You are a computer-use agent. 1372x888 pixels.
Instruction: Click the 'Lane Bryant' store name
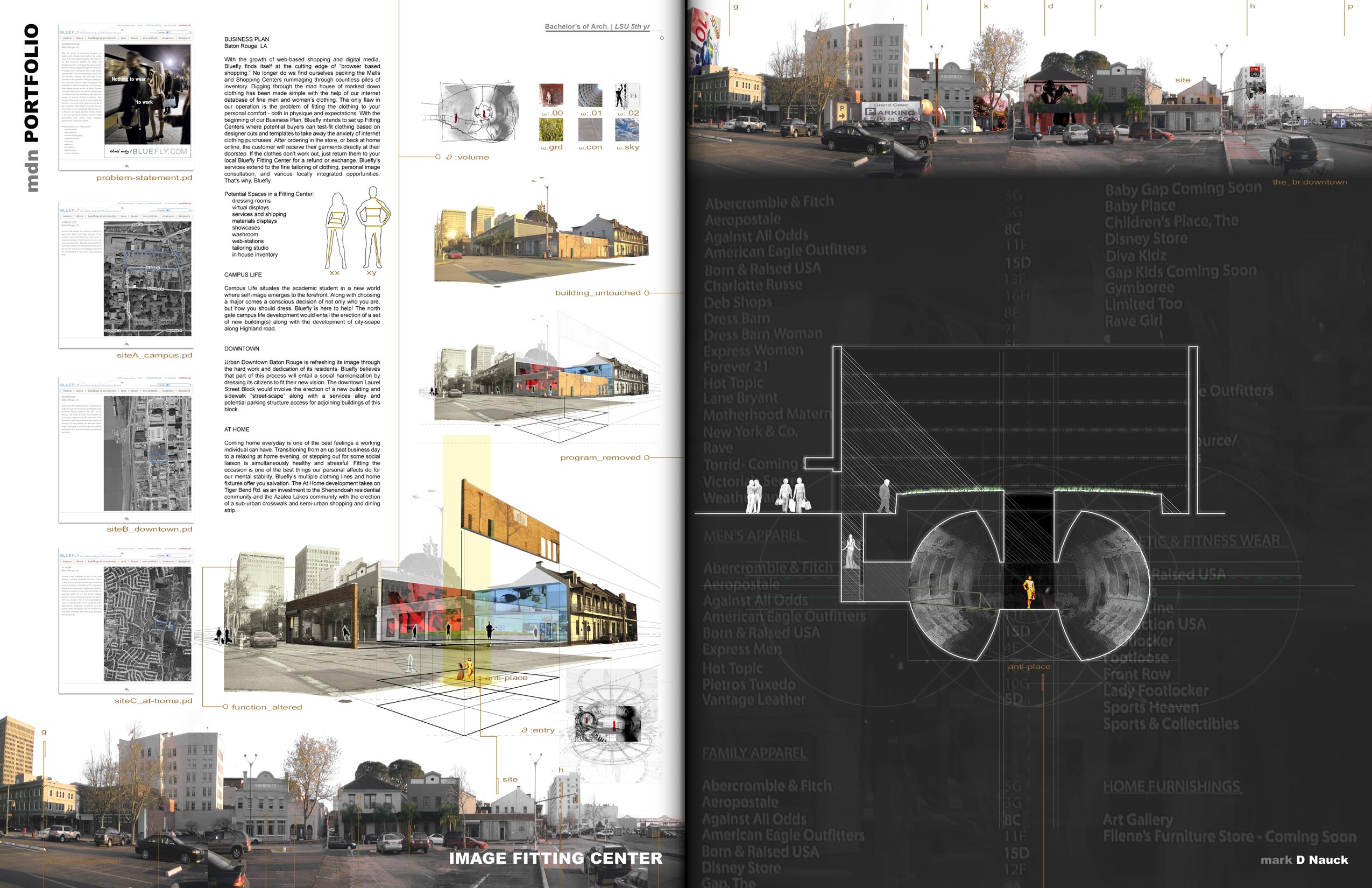coord(740,398)
